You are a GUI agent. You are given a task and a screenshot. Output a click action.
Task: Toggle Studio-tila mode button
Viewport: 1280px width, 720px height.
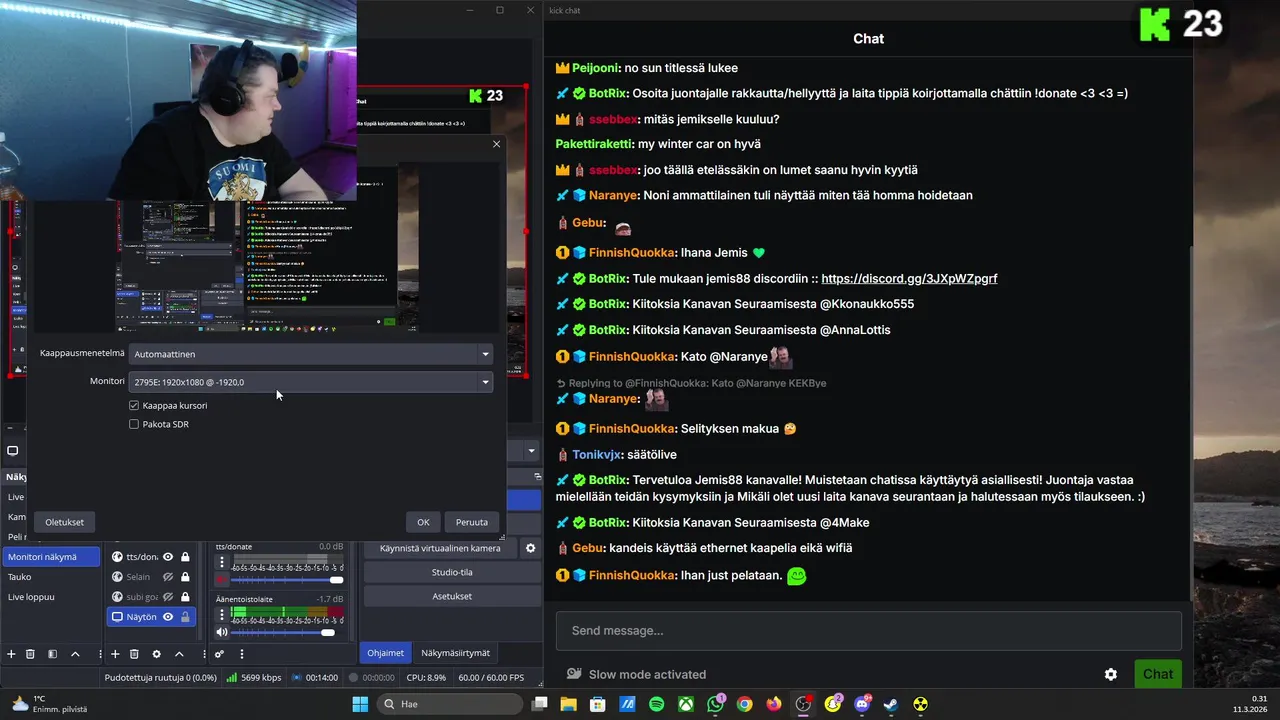pos(452,572)
